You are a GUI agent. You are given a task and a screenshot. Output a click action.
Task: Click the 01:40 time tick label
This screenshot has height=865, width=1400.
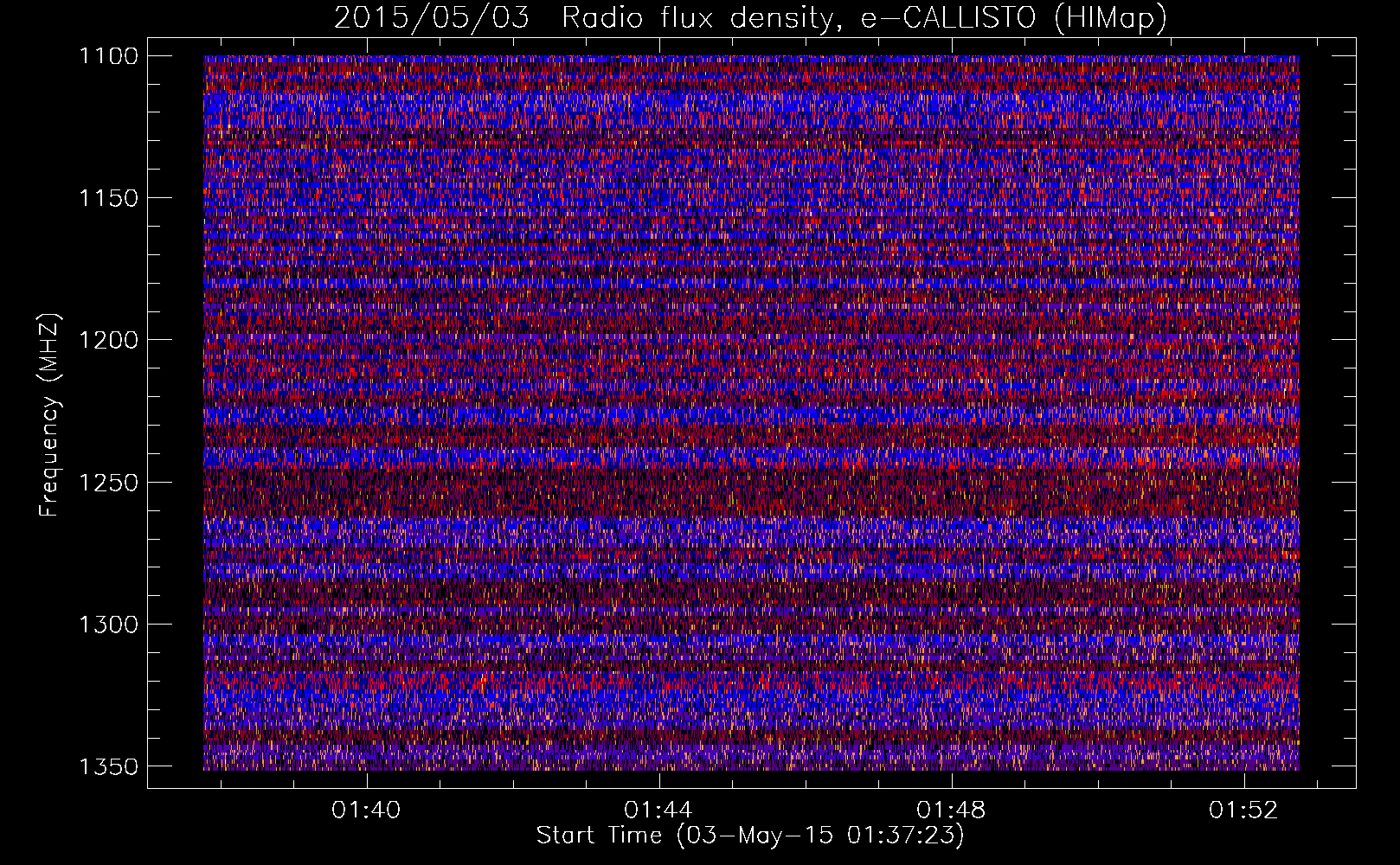[x=367, y=811]
